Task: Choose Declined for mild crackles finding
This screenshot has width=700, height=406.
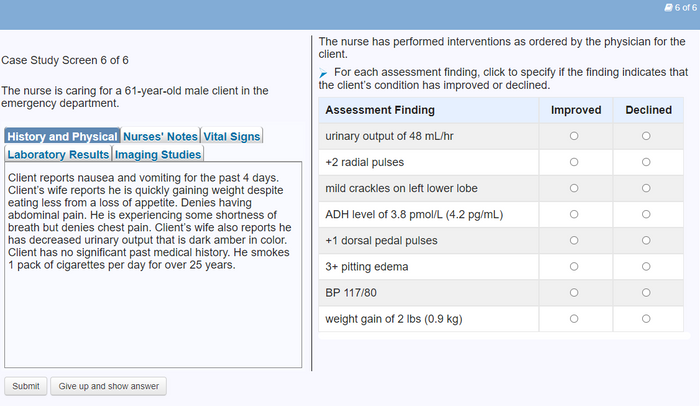Action: [x=647, y=188]
